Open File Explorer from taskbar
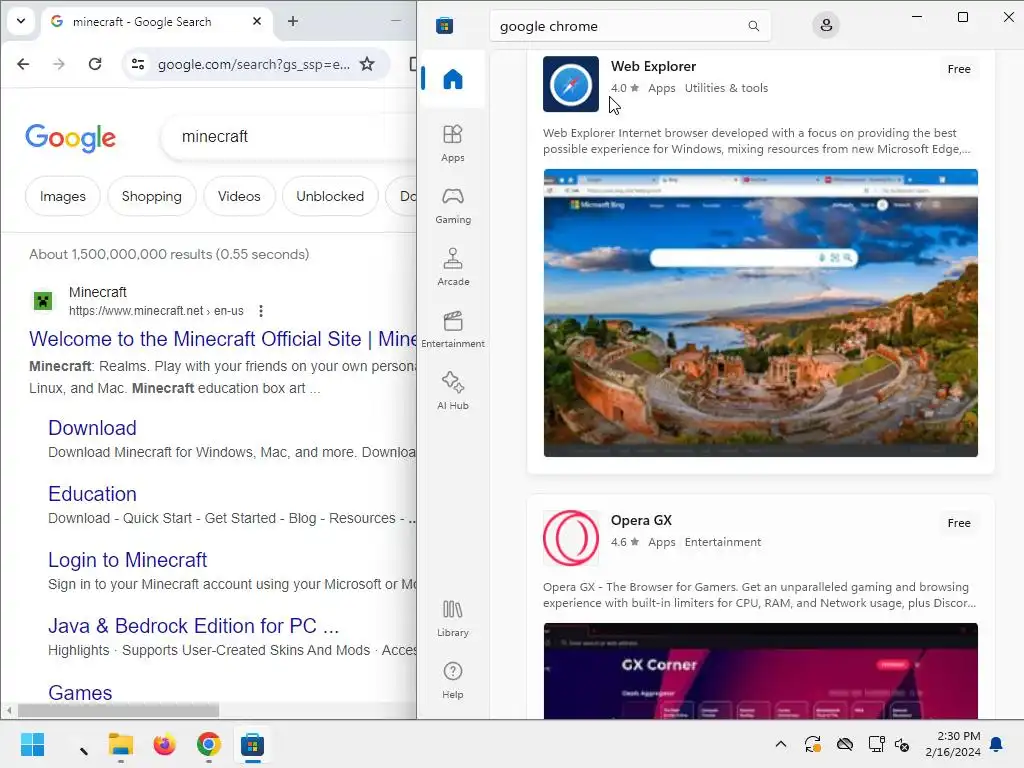The height and width of the screenshot is (768, 1024). [121, 744]
